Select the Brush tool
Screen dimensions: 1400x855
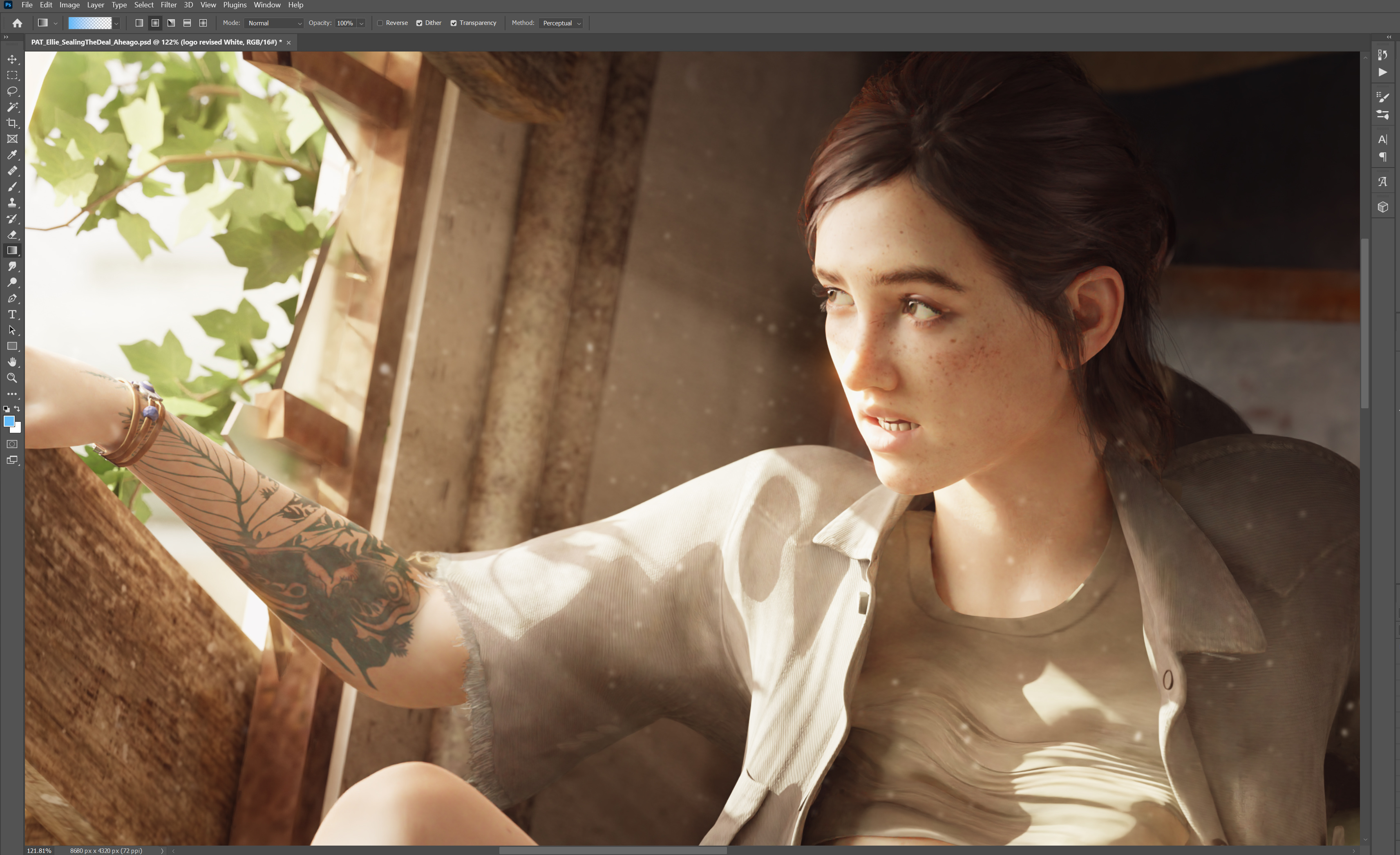tap(12, 186)
